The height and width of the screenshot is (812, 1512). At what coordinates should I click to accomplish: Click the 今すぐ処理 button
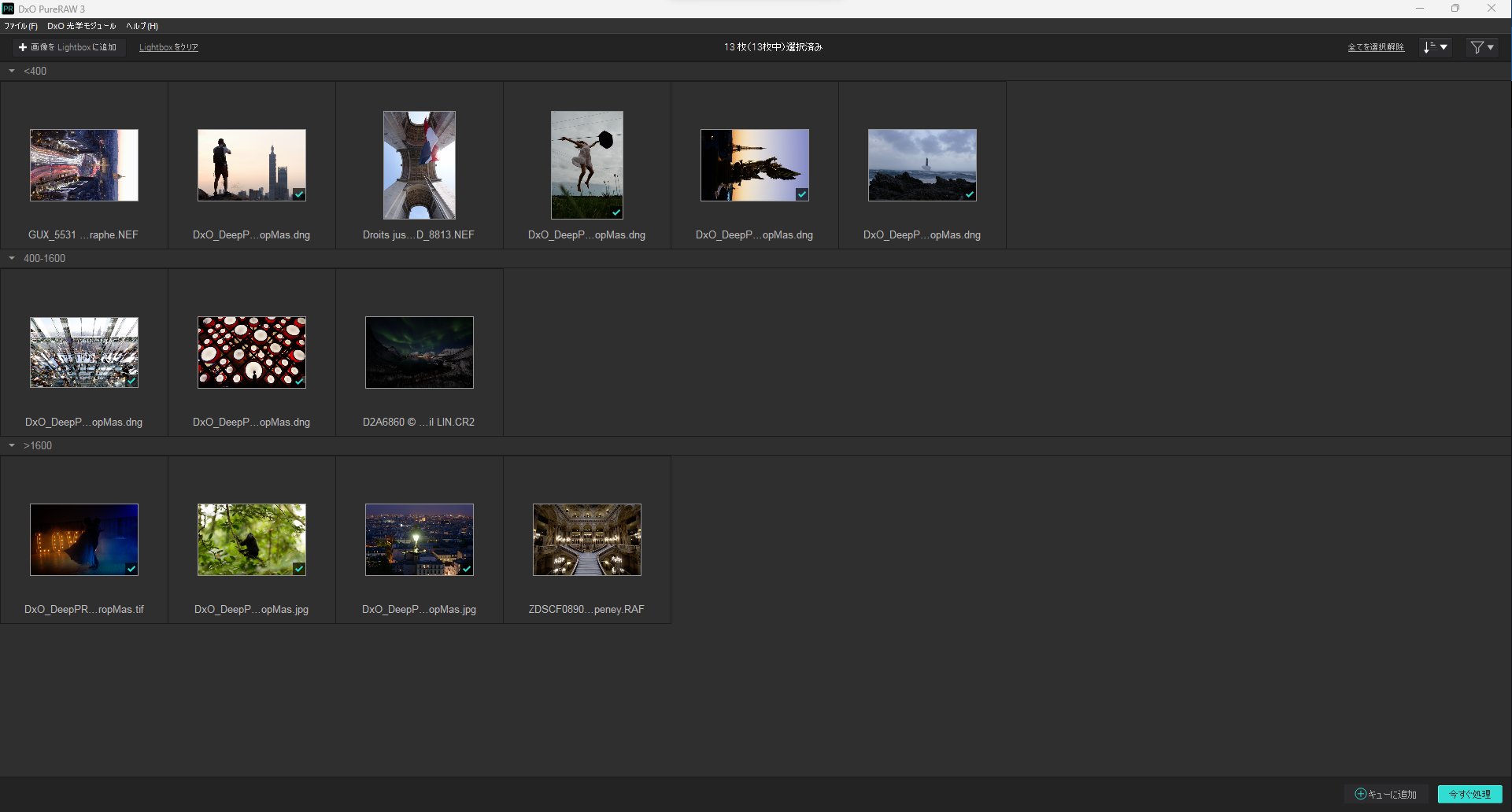click(x=1470, y=794)
